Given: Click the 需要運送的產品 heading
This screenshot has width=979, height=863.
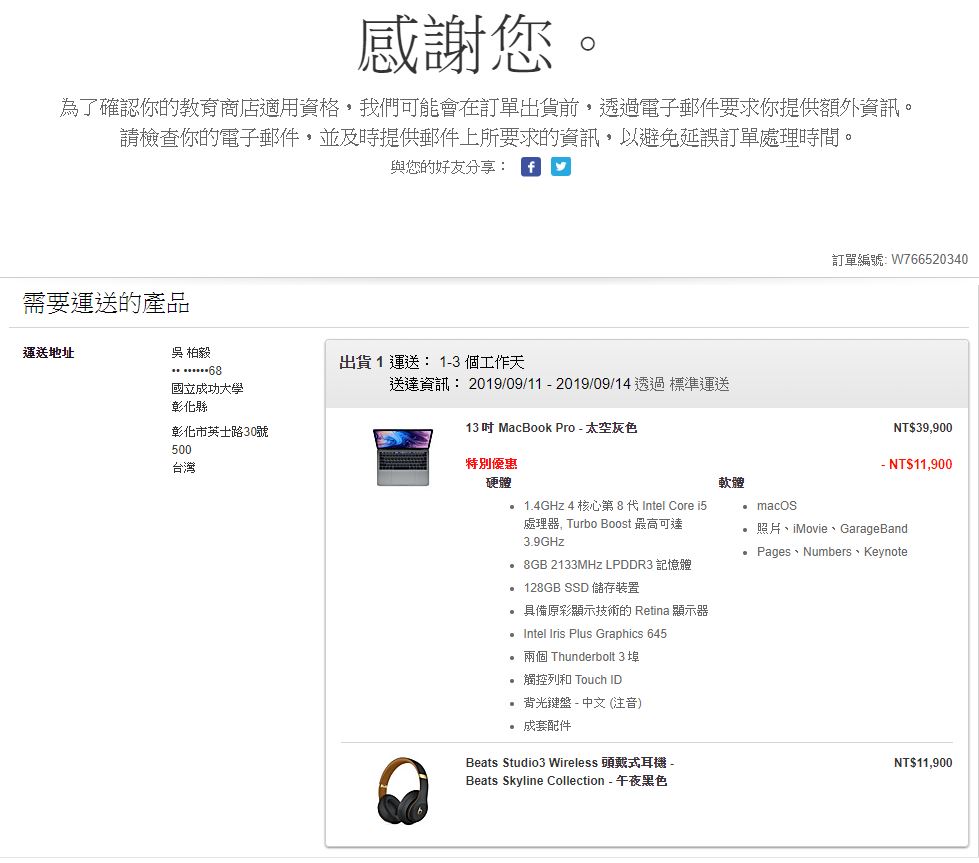Looking at the screenshot, I should tap(106, 303).
